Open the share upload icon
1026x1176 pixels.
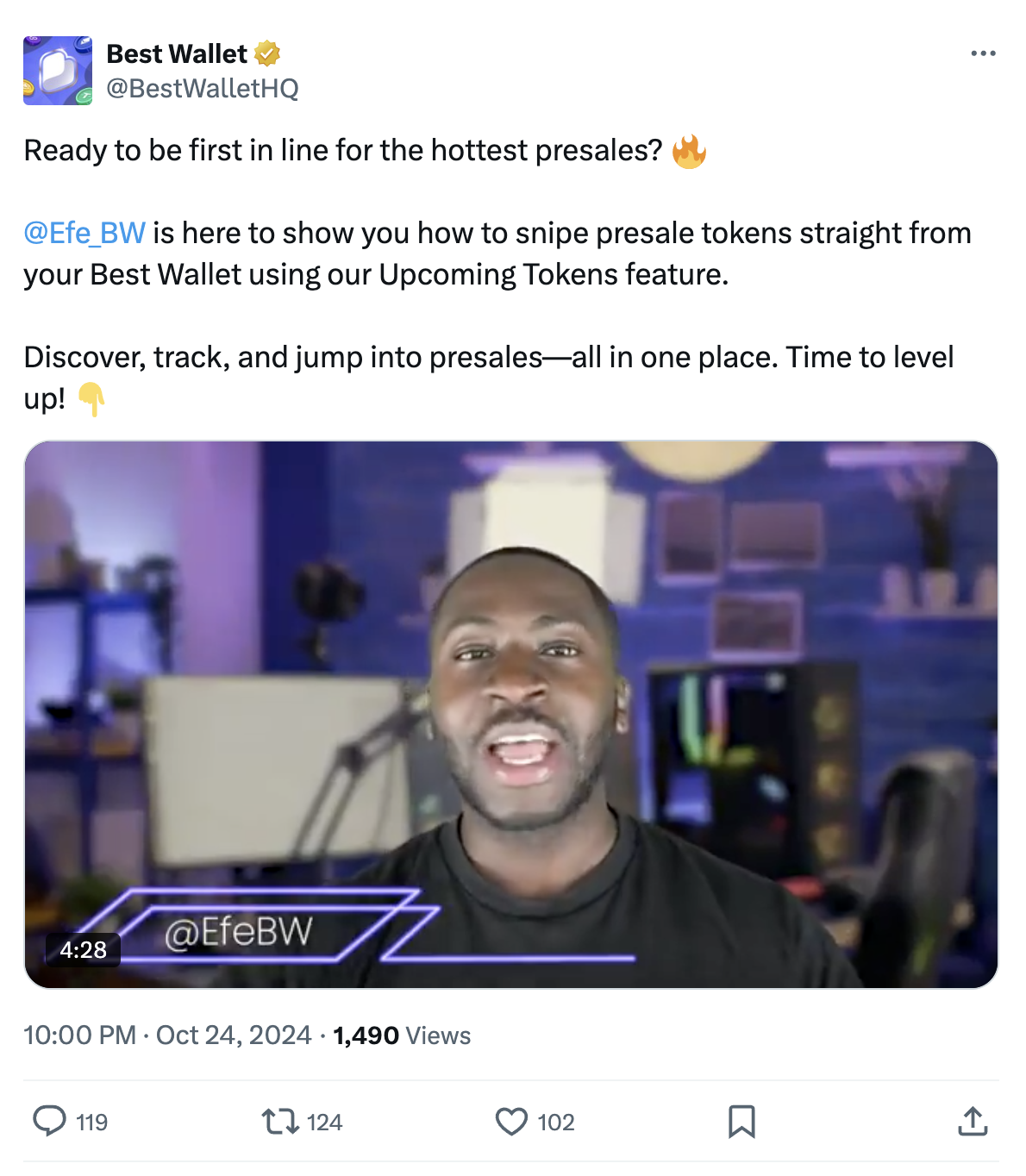973,1121
